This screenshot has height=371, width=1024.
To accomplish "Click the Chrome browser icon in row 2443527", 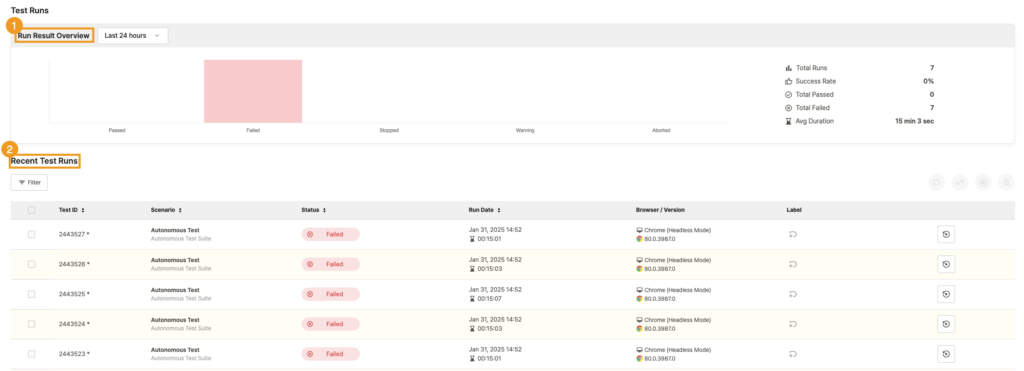I will [639, 239].
